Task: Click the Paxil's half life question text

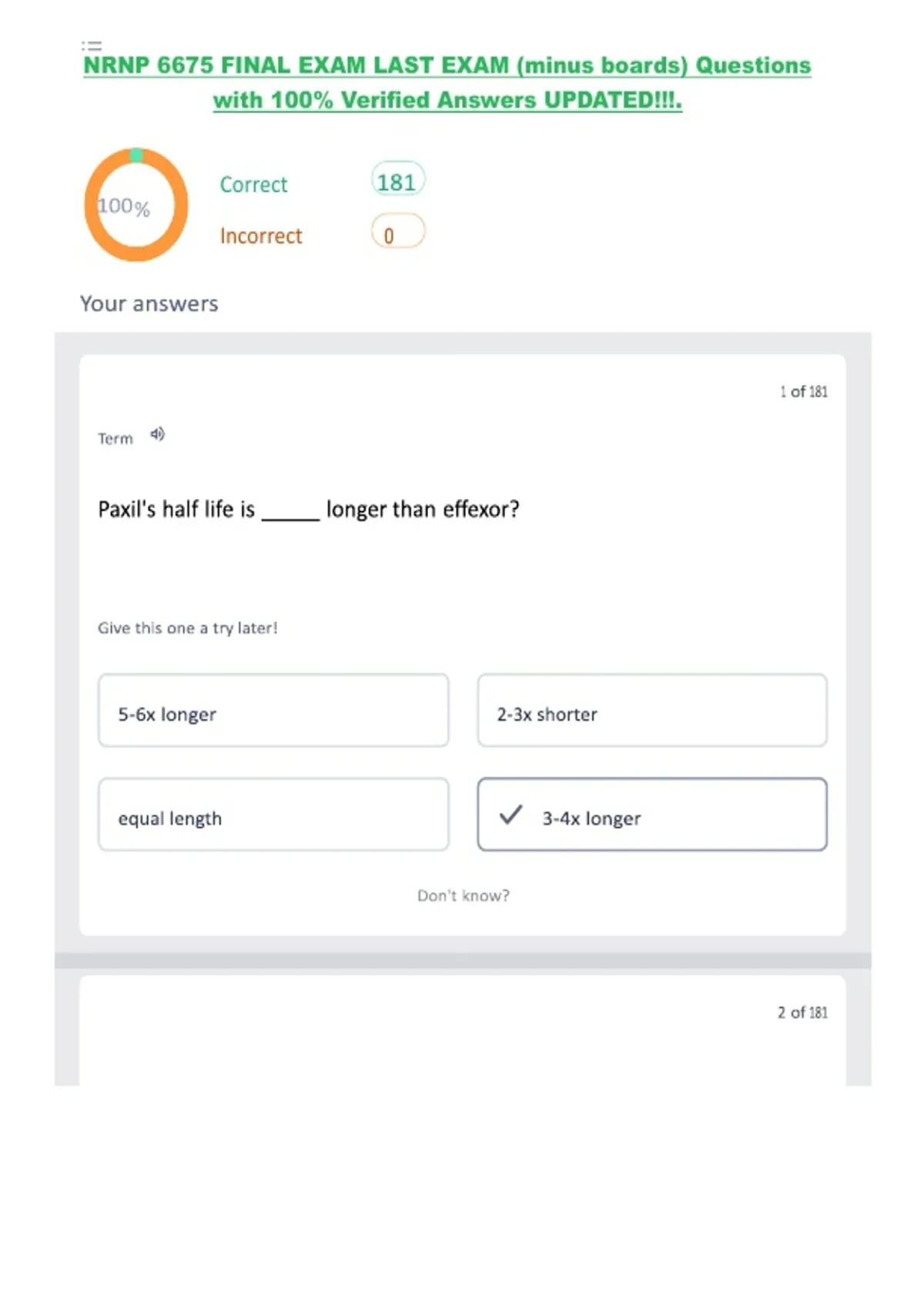Action: point(308,510)
